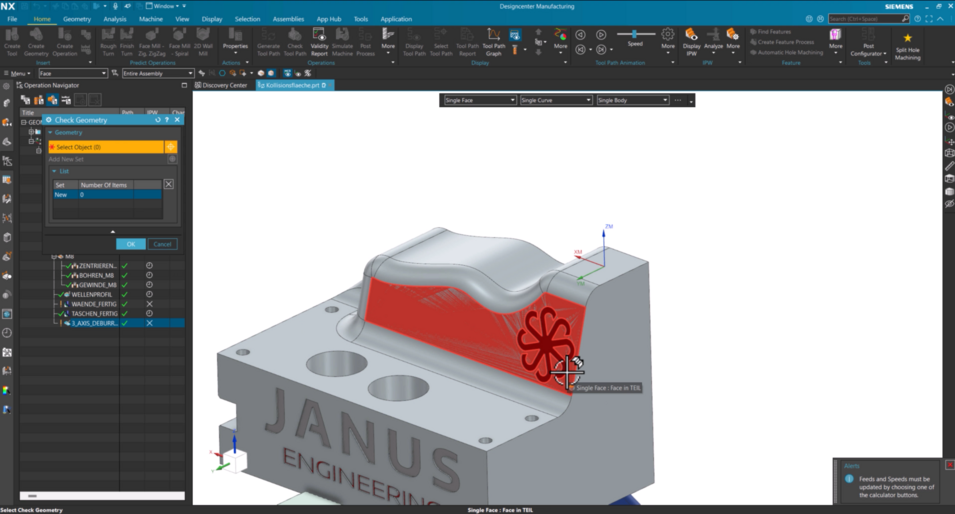The image size is (955, 514).
Task: Cancel the Check Geometry dialog
Action: (162, 244)
